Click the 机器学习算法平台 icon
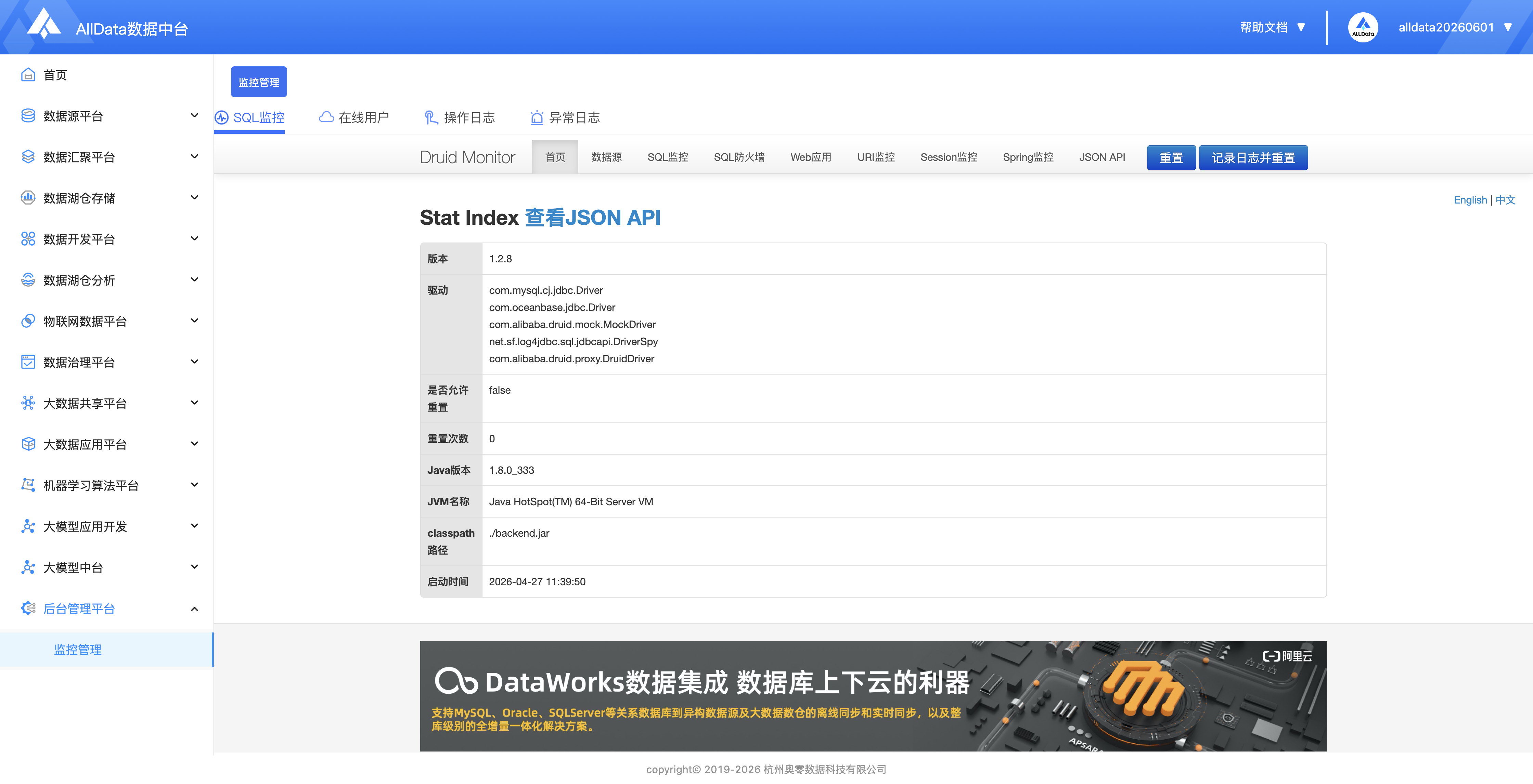The image size is (1533, 784). pyautogui.click(x=28, y=485)
